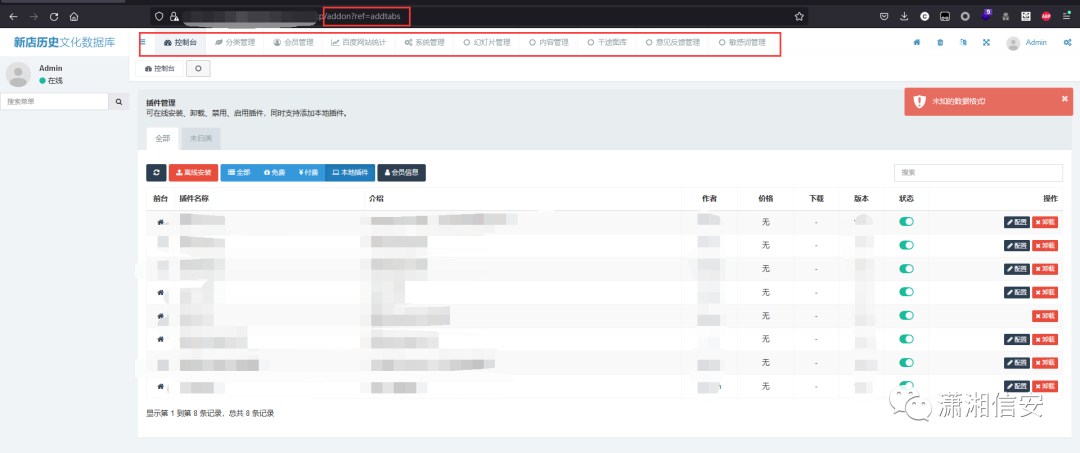The width and height of the screenshot is (1080, 453).
Task: Click the dark refresh button in the plugin toolbar
Action: tap(156, 173)
